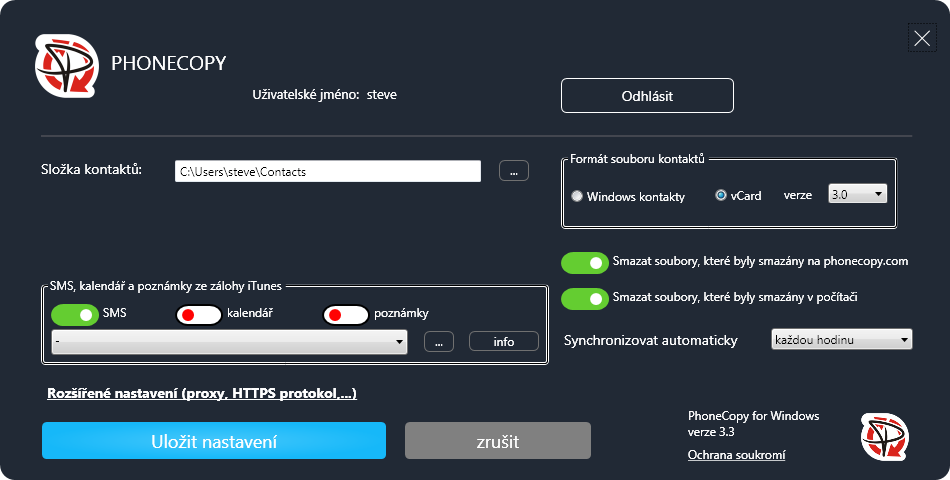Select the Windows kontakty radio option
Image resolution: width=950 pixels, height=480 pixels.
577,197
